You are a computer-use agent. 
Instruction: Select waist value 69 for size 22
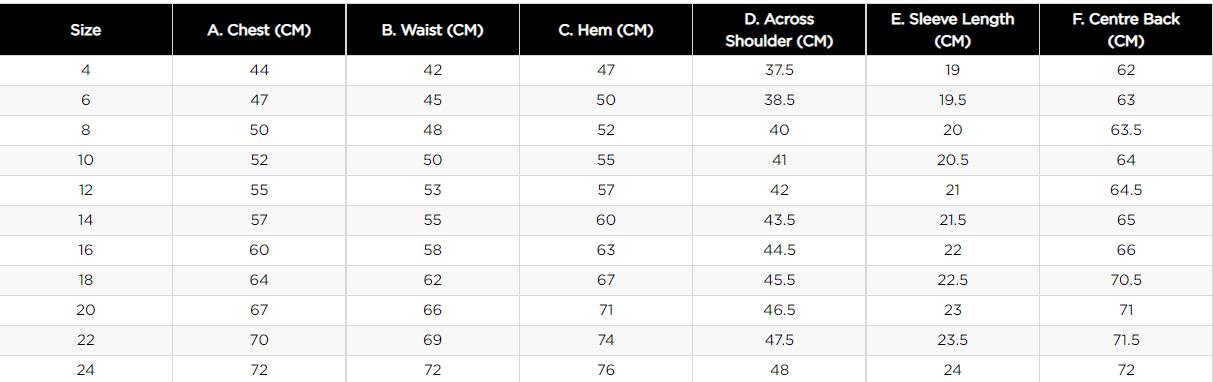pyautogui.click(x=432, y=340)
